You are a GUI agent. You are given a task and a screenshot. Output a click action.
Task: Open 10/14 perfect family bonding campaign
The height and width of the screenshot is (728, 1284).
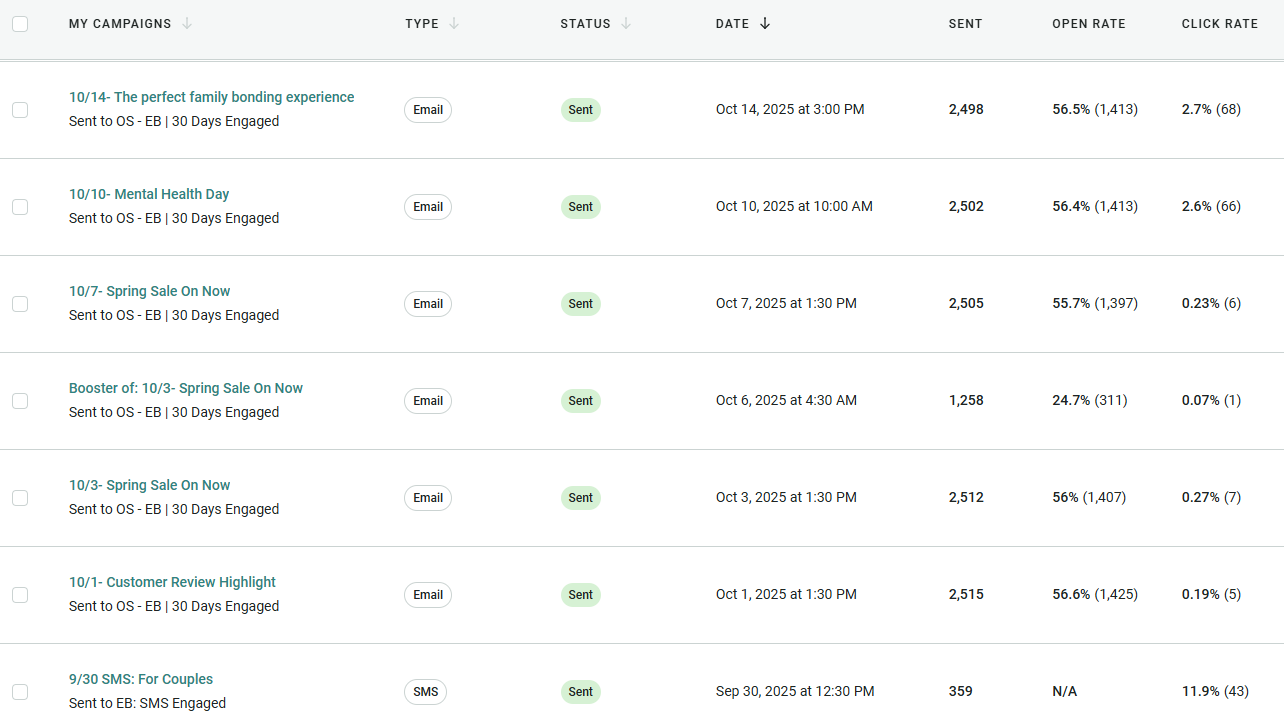click(x=211, y=97)
